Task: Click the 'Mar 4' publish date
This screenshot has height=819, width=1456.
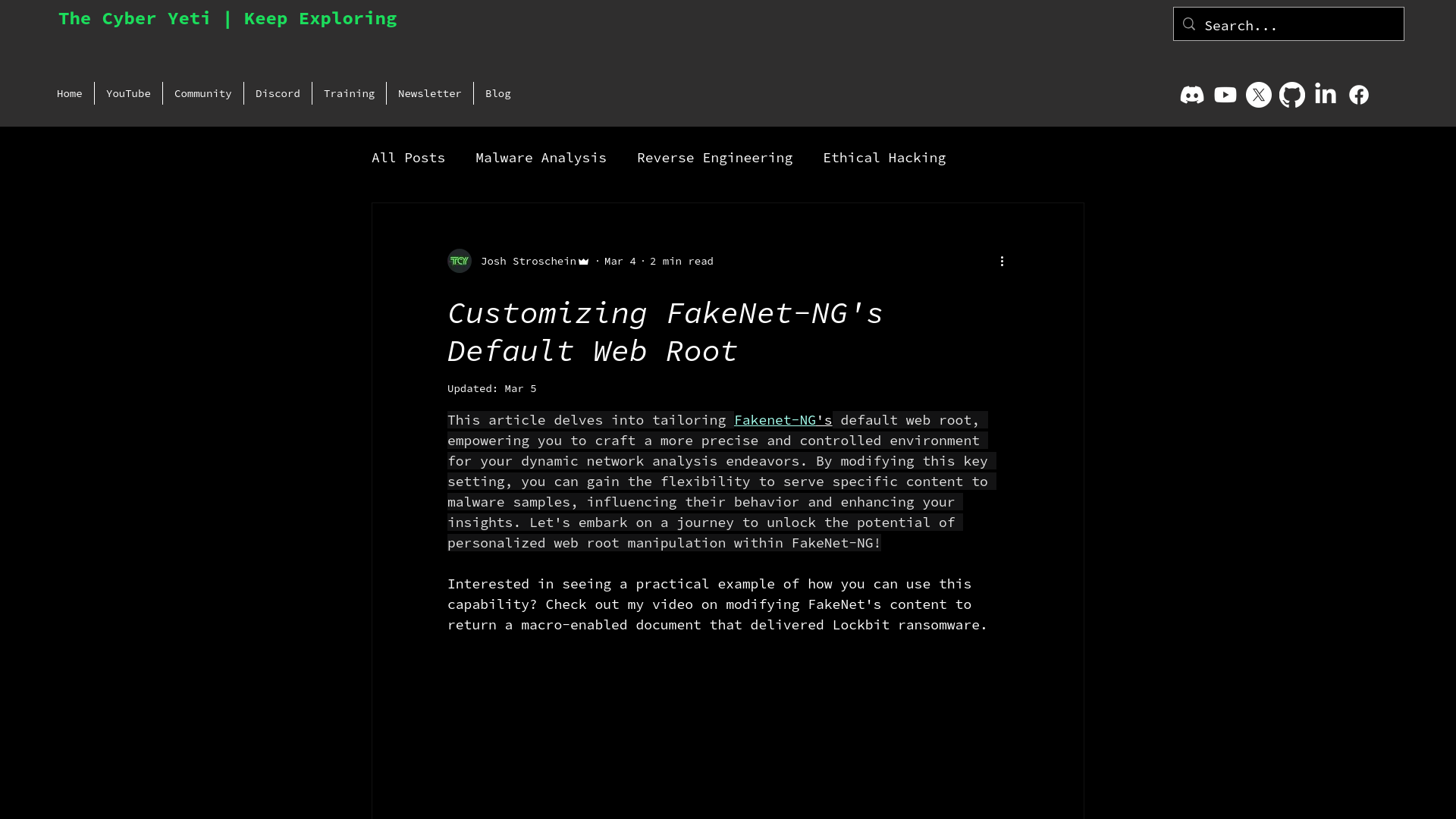Action: click(620, 261)
